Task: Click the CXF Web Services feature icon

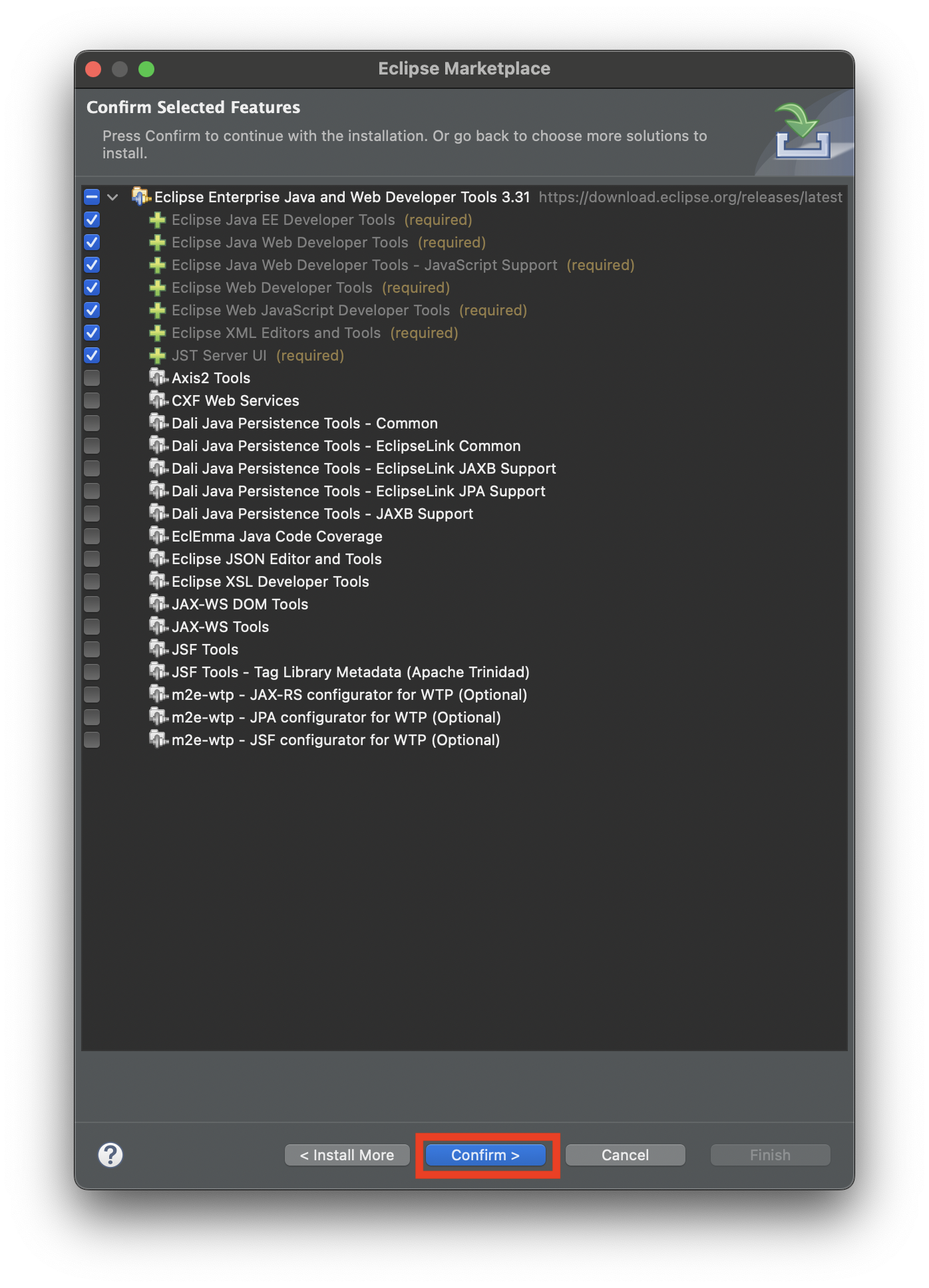Action: pos(158,401)
